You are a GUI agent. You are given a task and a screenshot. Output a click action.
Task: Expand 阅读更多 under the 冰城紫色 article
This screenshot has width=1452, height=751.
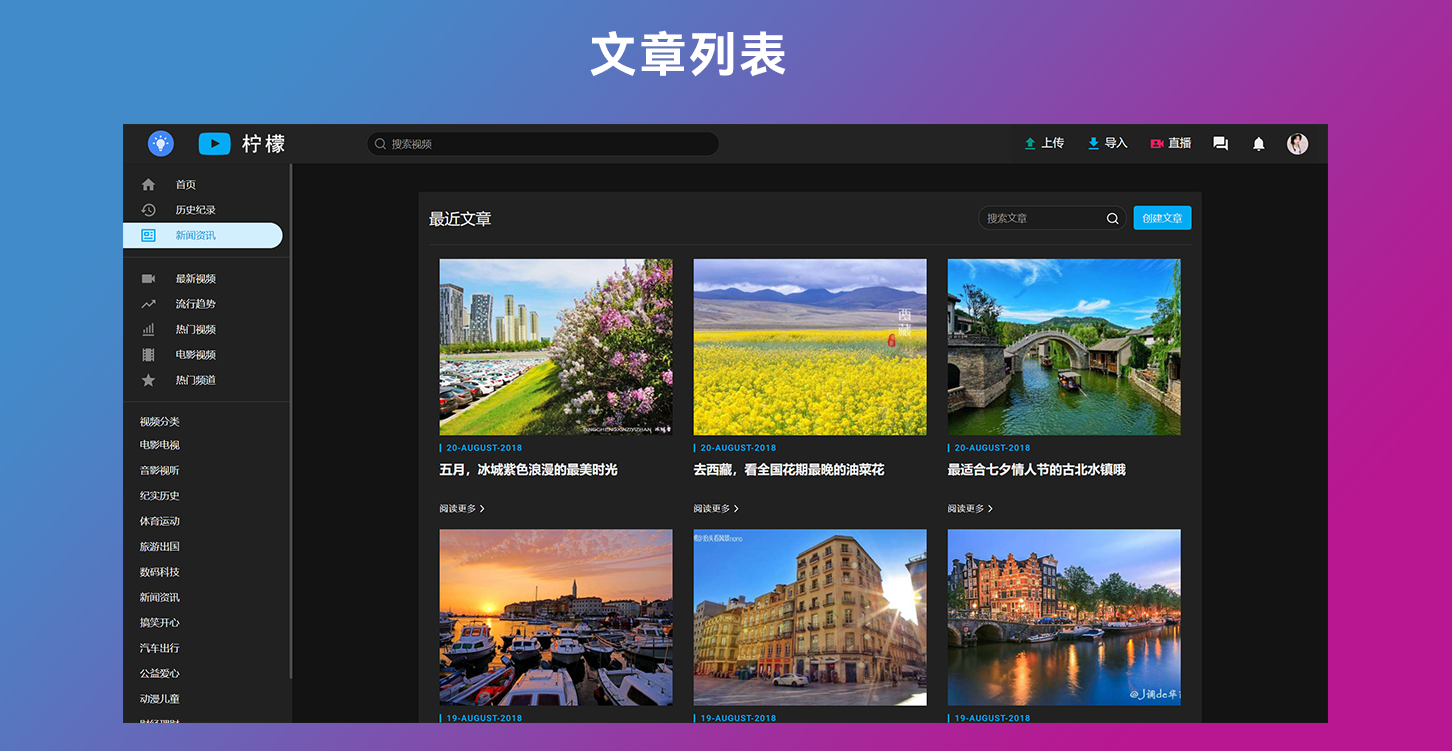[x=462, y=509]
